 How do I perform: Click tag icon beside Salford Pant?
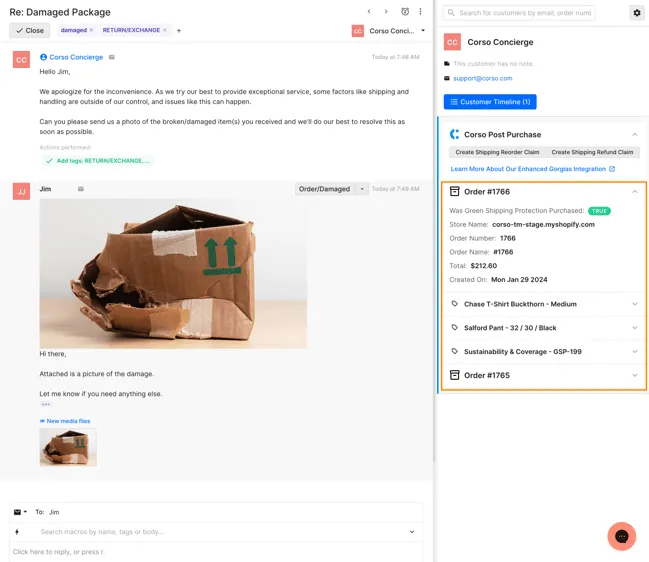[x=454, y=327]
